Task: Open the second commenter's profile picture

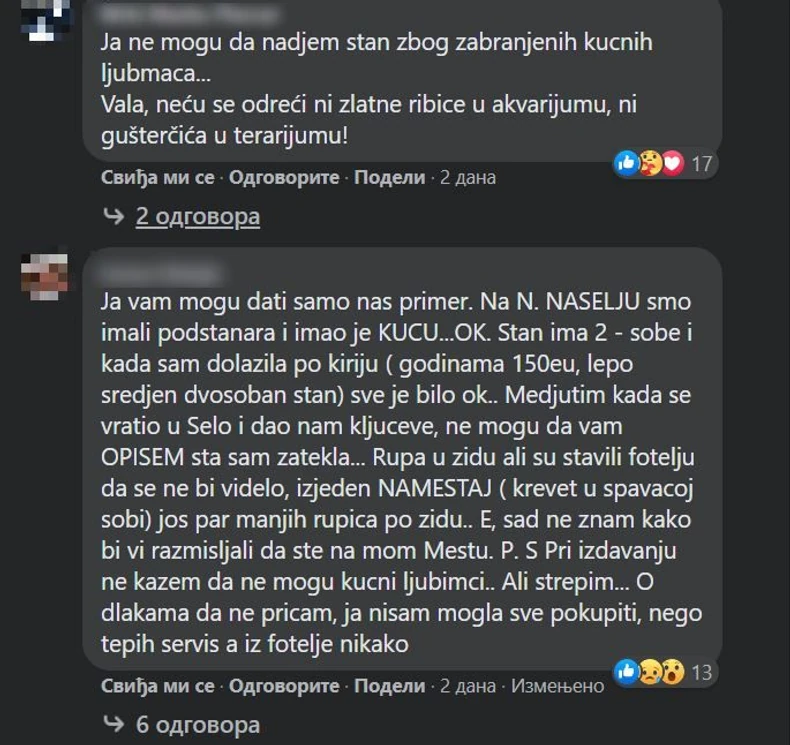Action: point(43,272)
